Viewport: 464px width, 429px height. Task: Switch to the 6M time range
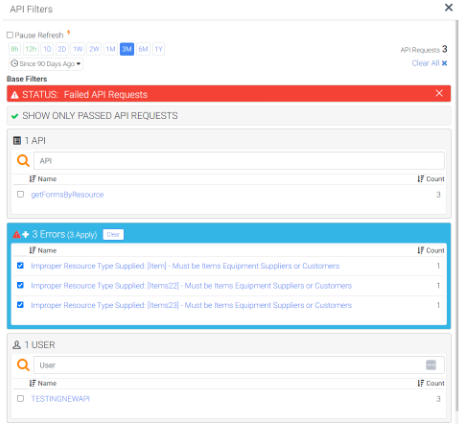(143, 49)
